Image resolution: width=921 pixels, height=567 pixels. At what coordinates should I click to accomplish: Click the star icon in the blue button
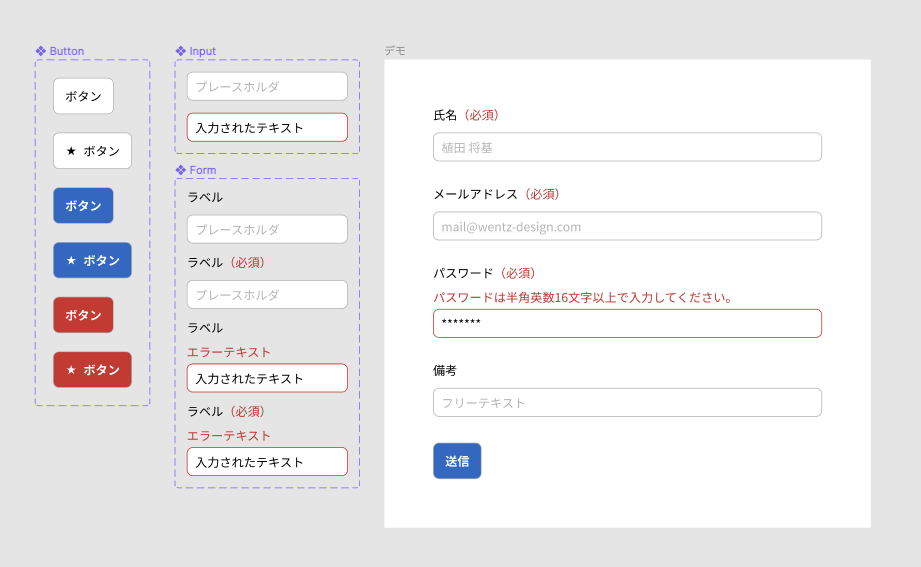click(71, 260)
